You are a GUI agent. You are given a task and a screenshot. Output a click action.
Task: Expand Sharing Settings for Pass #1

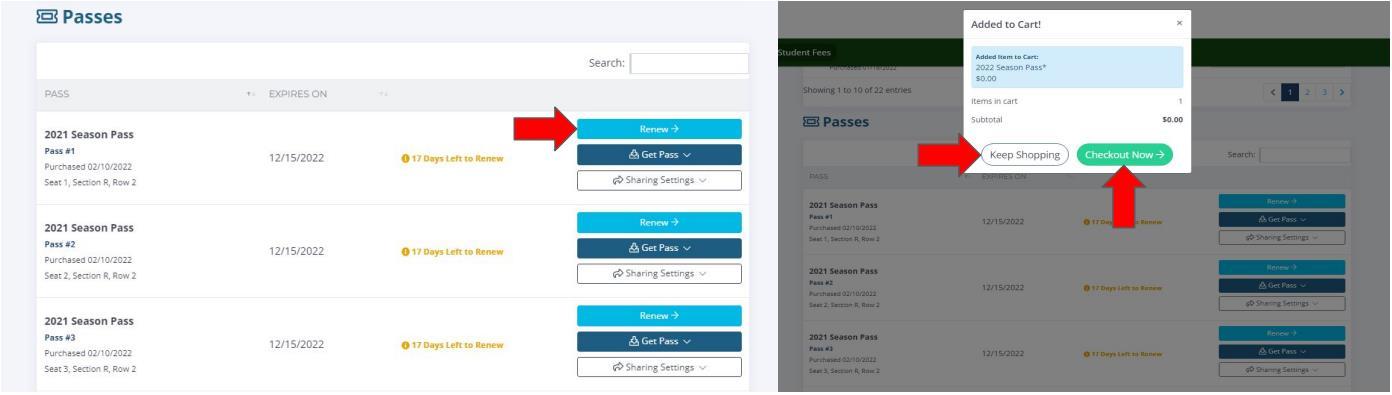(x=659, y=180)
